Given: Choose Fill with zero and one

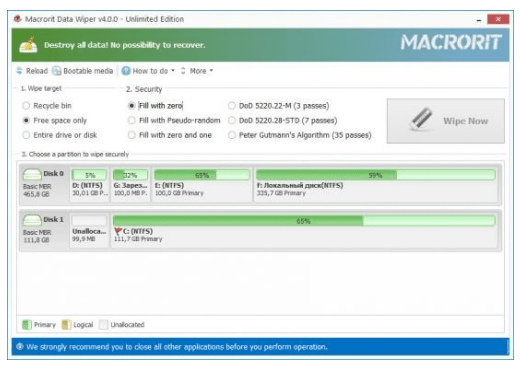Looking at the screenshot, I should 170,135.
